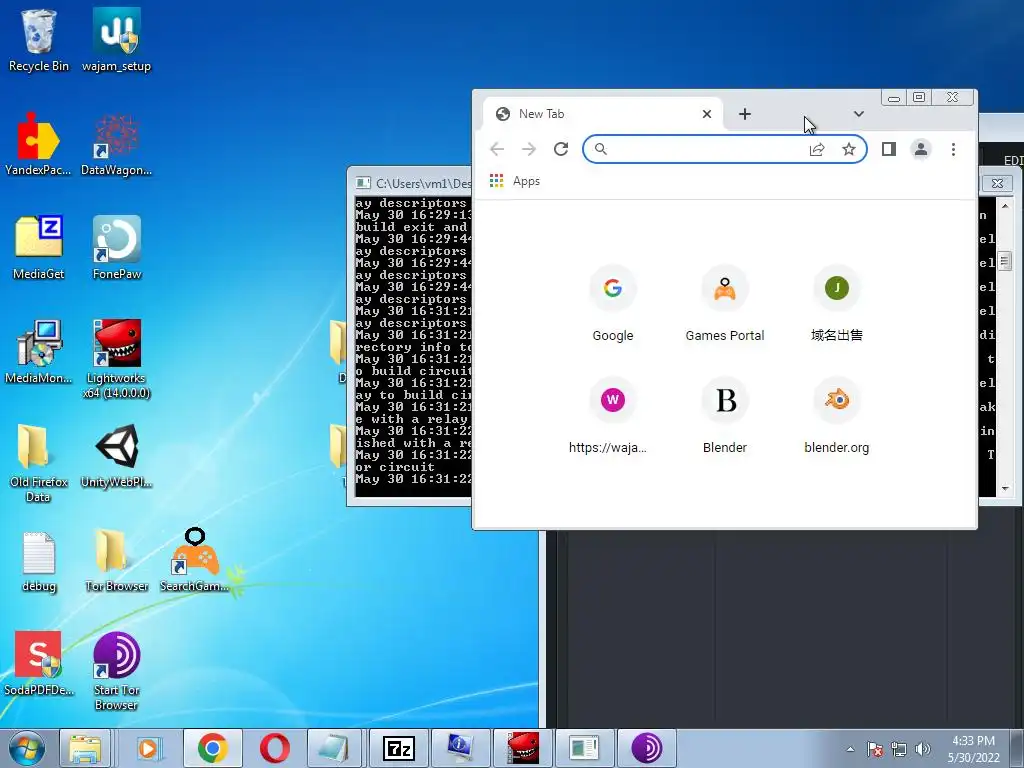This screenshot has height=768, width=1024.
Task: Open the Windows Start menu
Action: pos(27,748)
